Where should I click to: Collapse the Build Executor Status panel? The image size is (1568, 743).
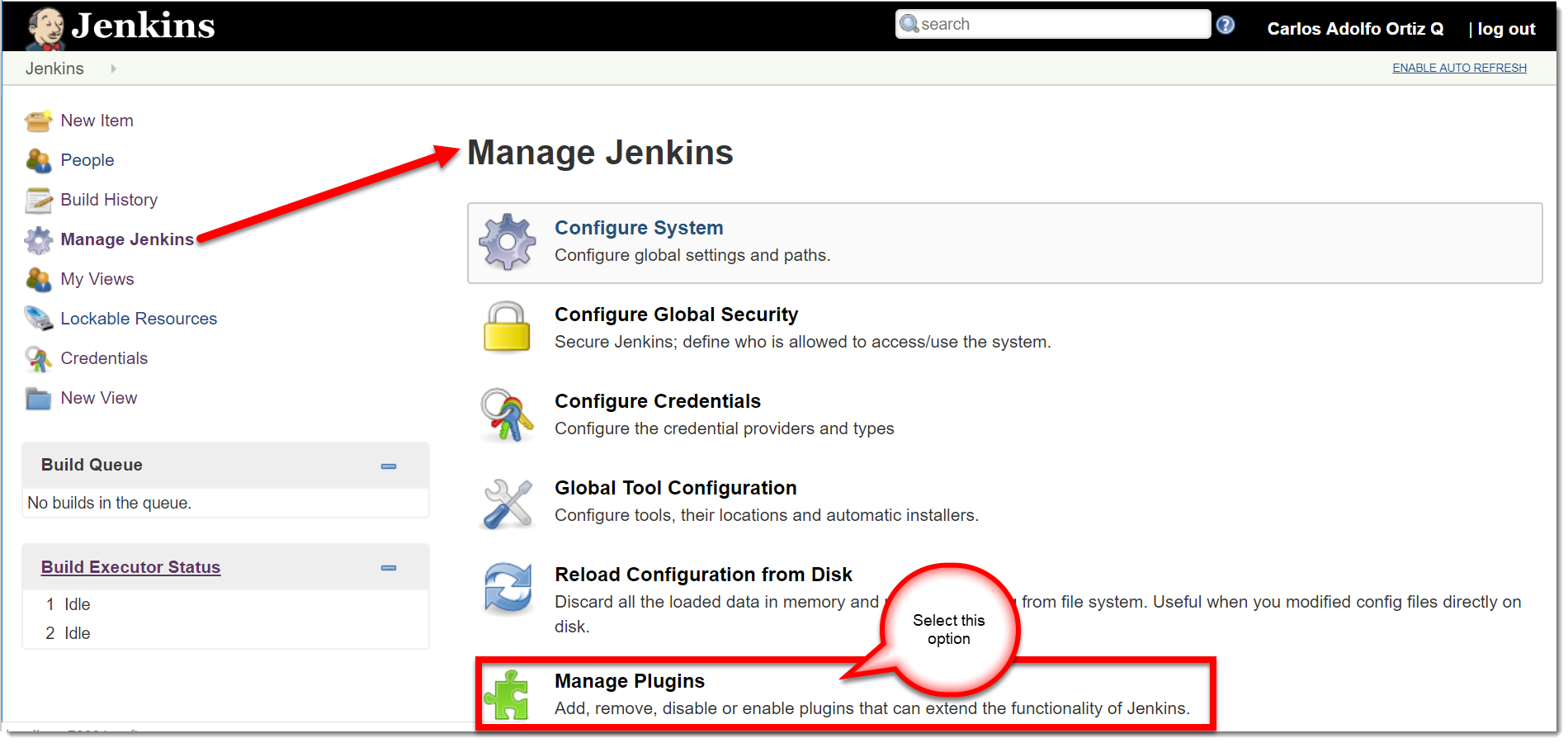click(389, 568)
